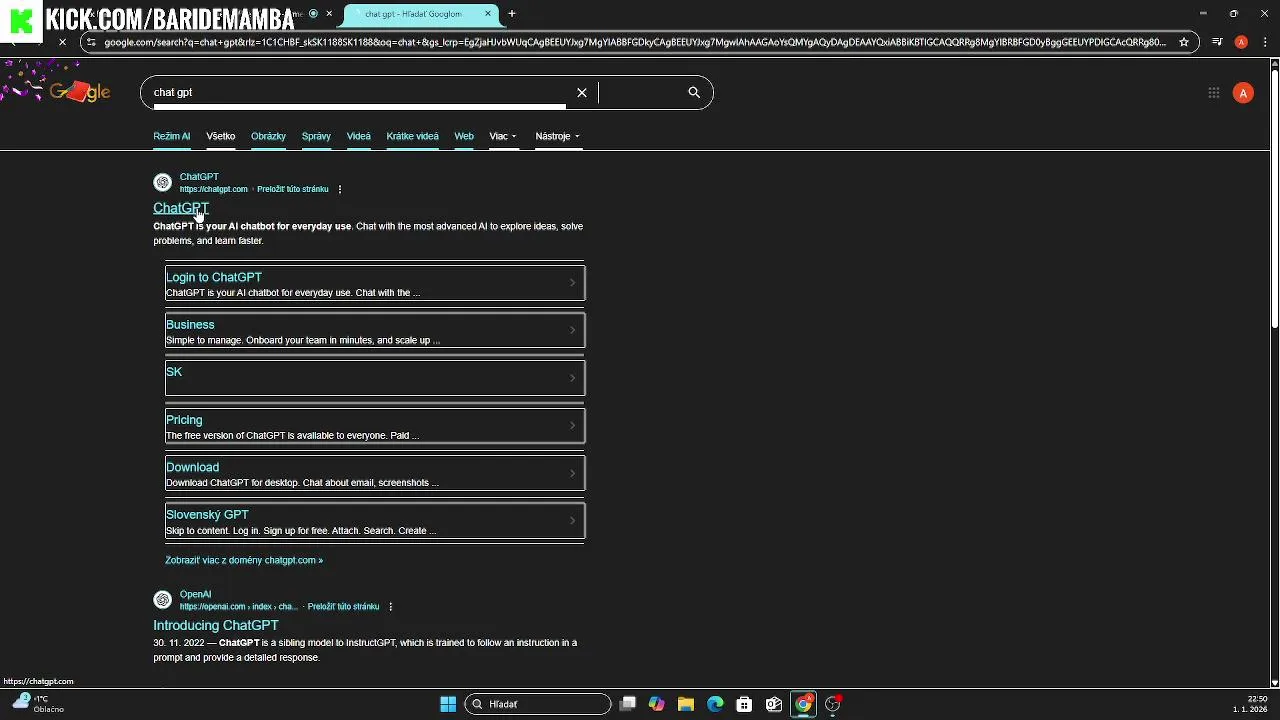
Task: Click the chevron on the Pricing sitelink
Action: coord(573,426)
